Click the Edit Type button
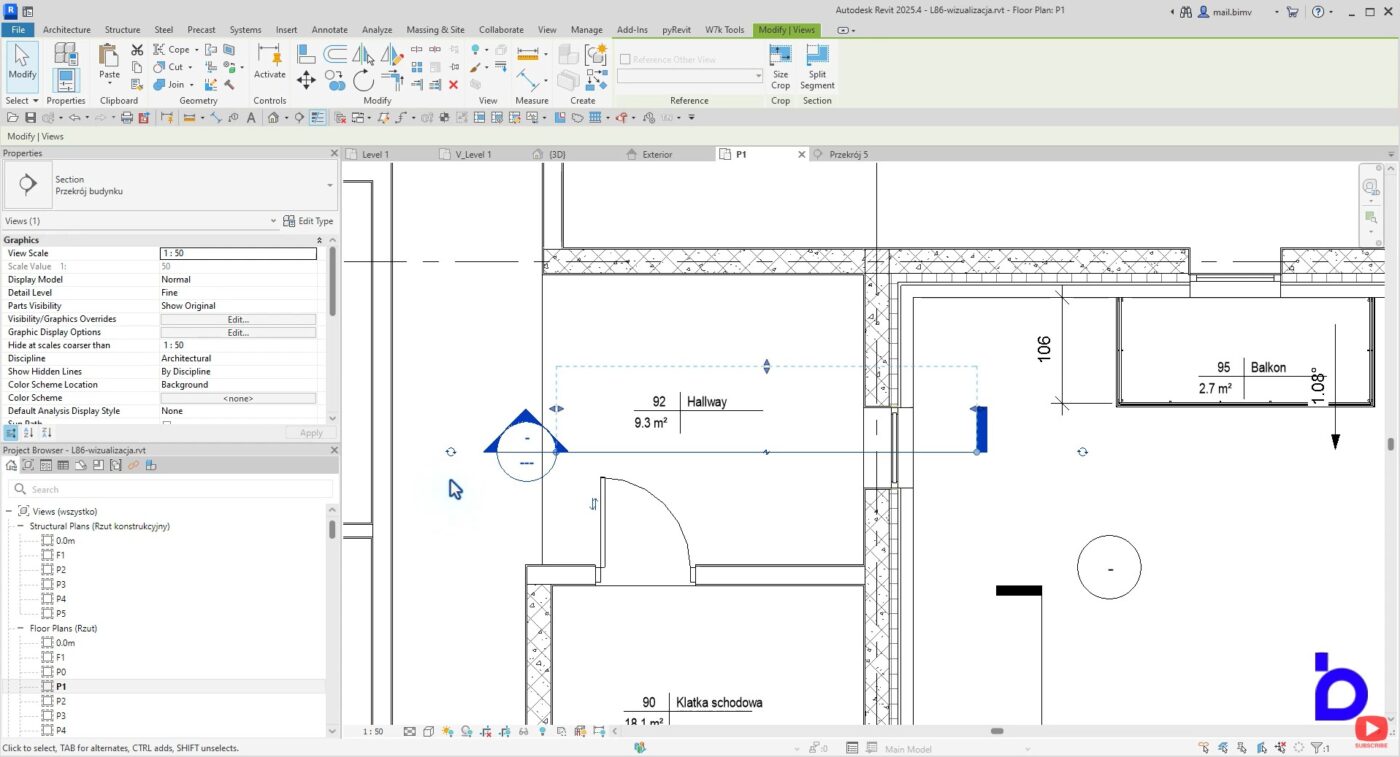 tap(309, 221)
